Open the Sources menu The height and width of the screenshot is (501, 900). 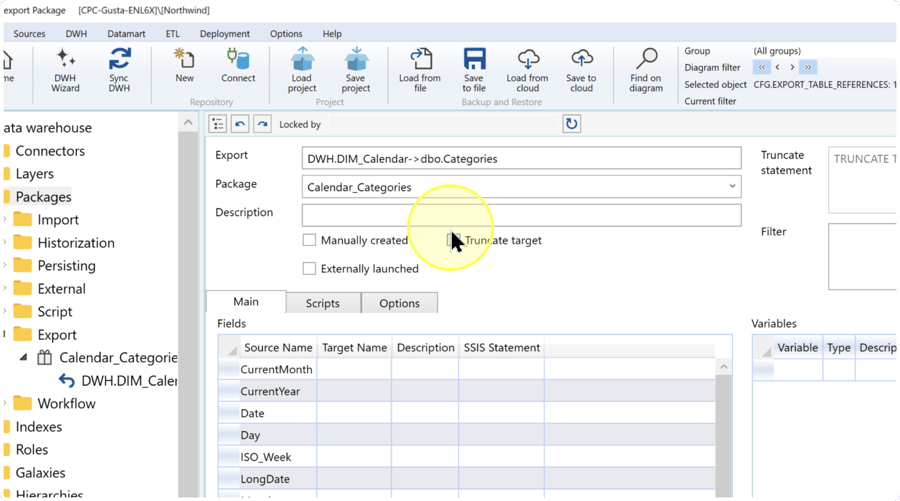click(29, 34)
